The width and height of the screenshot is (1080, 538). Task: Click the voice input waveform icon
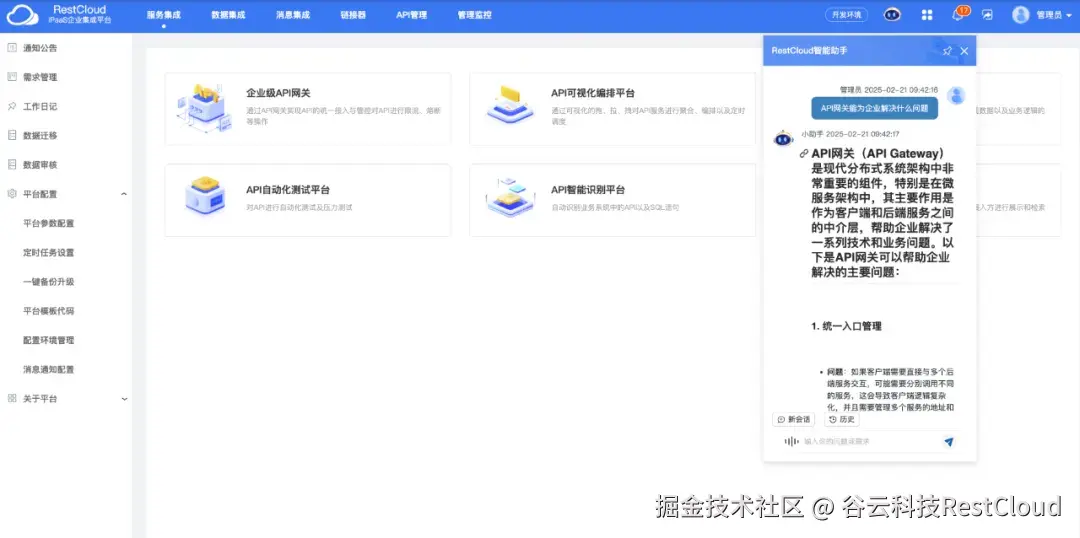tap(791, 442)
